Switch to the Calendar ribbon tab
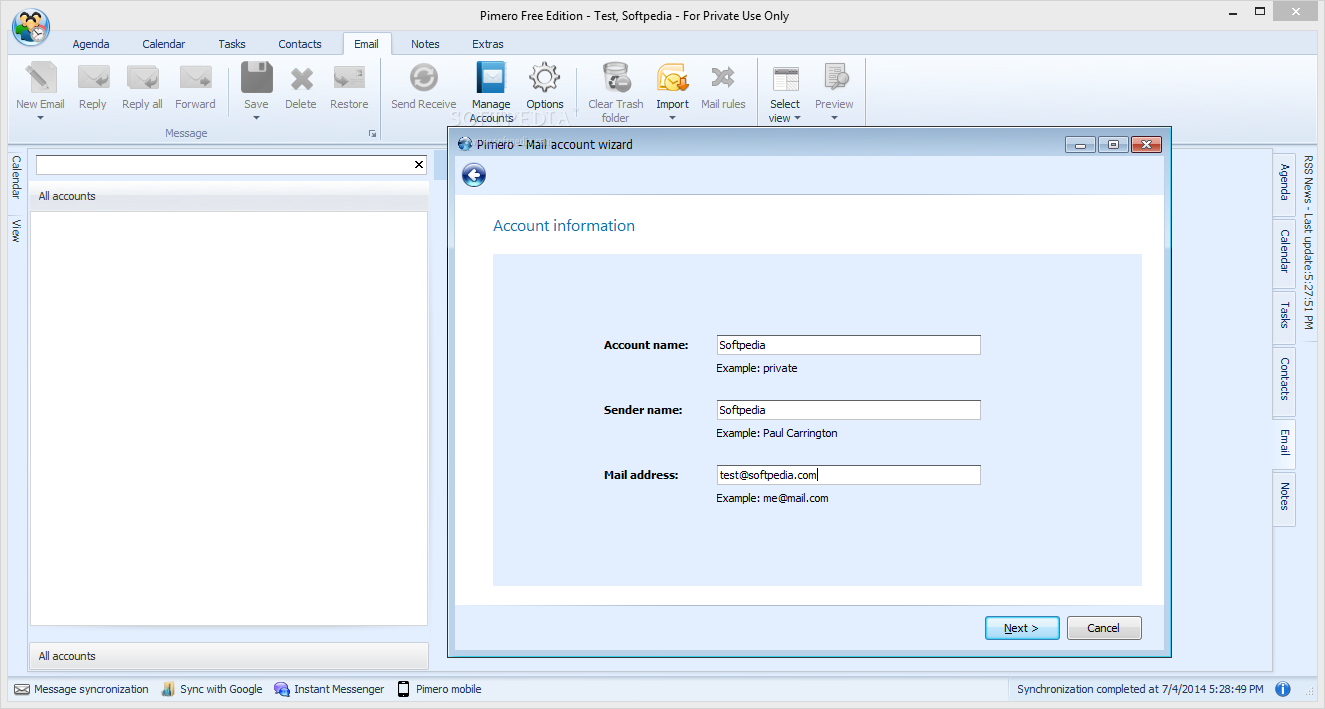 164,44
